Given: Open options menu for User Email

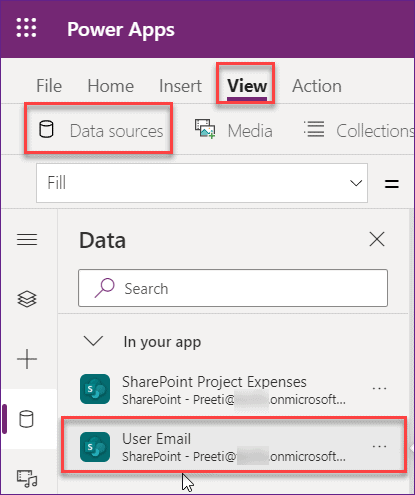Looking at the screenshot, I should tap(379, 446).
